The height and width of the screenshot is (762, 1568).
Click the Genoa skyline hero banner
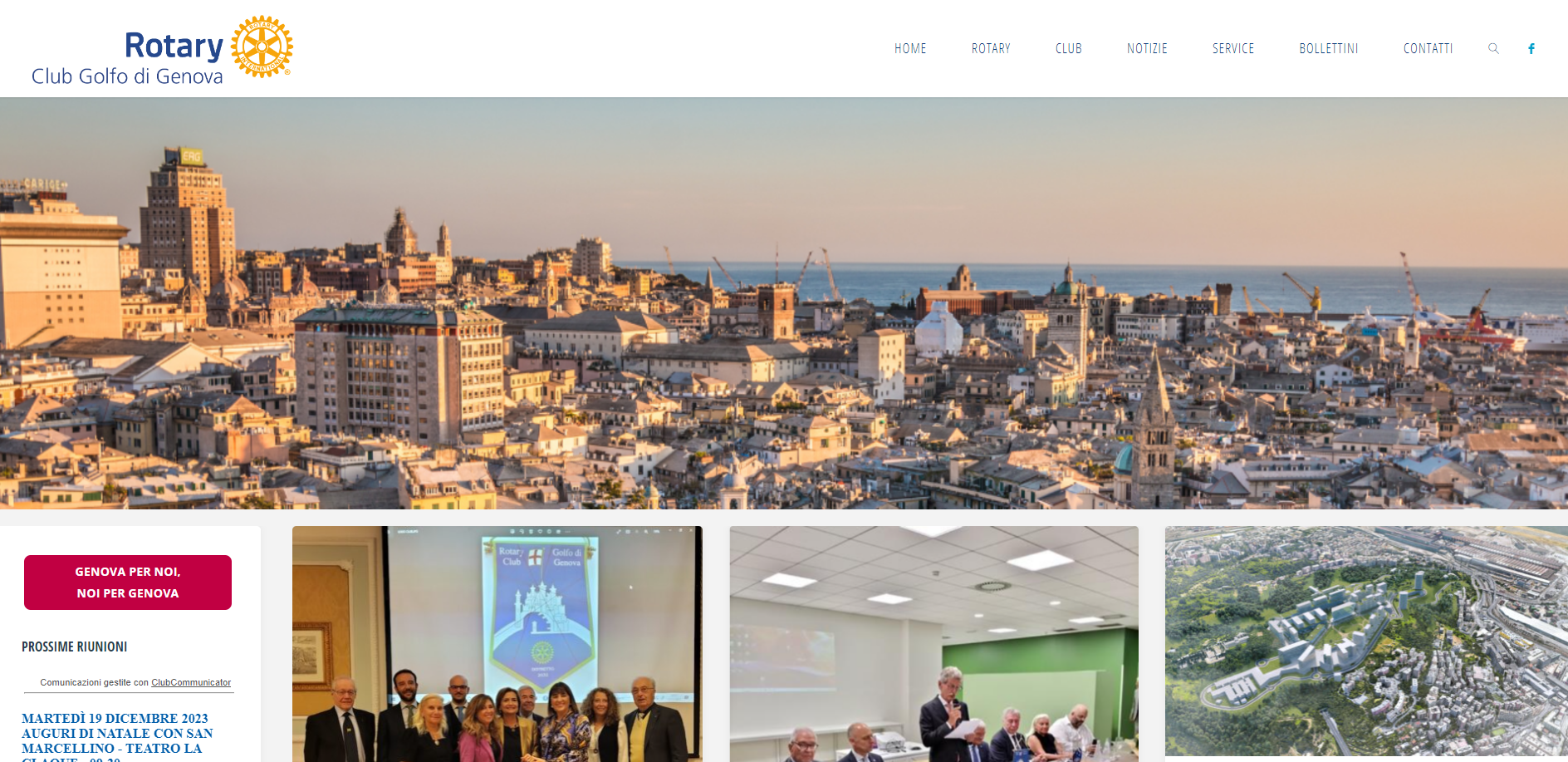(784, 303)
